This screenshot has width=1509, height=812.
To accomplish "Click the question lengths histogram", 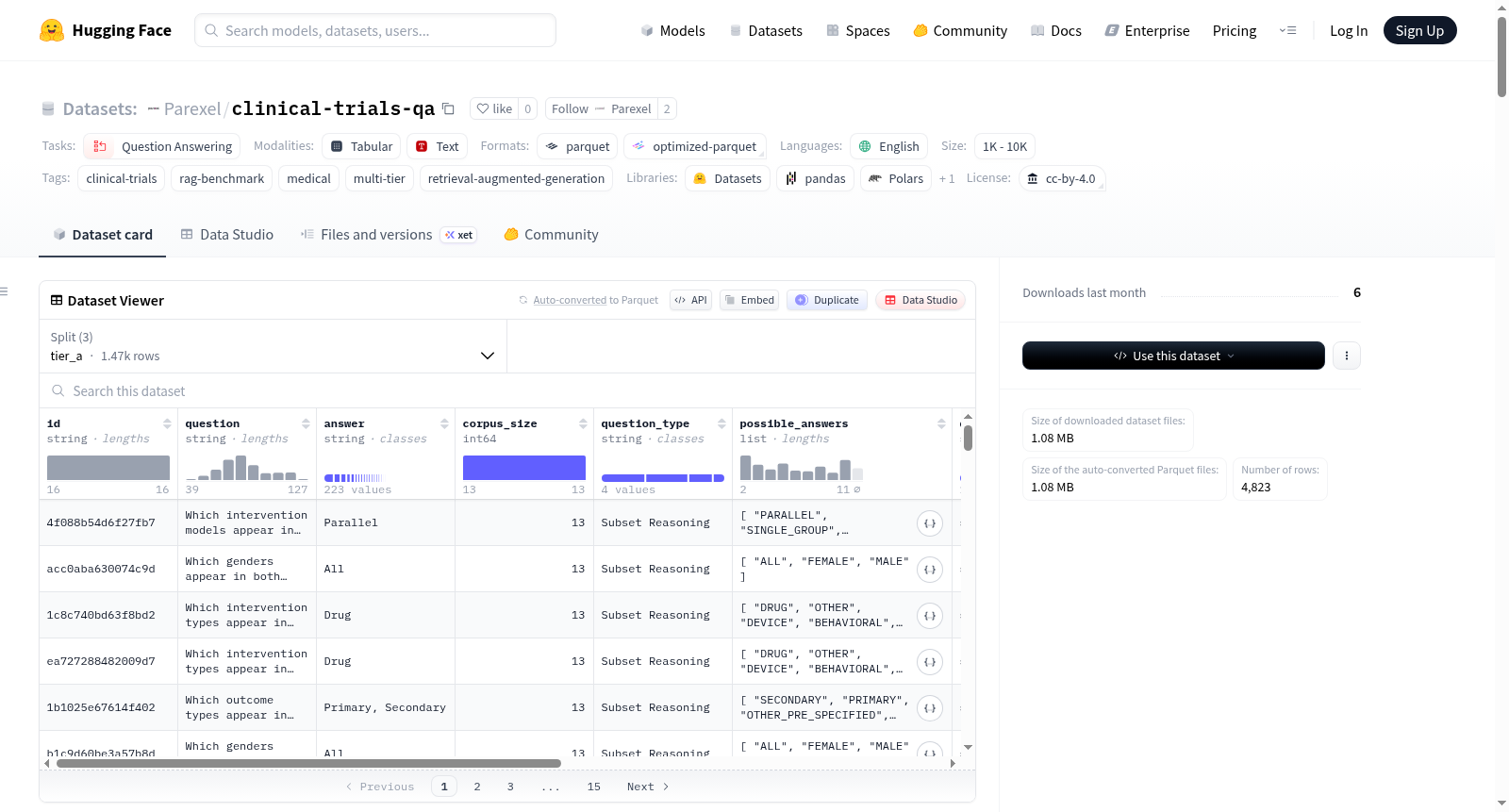I will tap(247, 468).
